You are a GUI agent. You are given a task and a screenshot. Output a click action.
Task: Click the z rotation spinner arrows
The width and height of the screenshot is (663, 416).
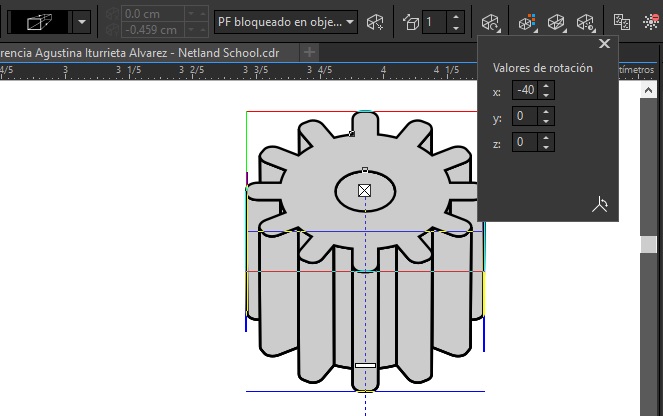pos(546,142)
